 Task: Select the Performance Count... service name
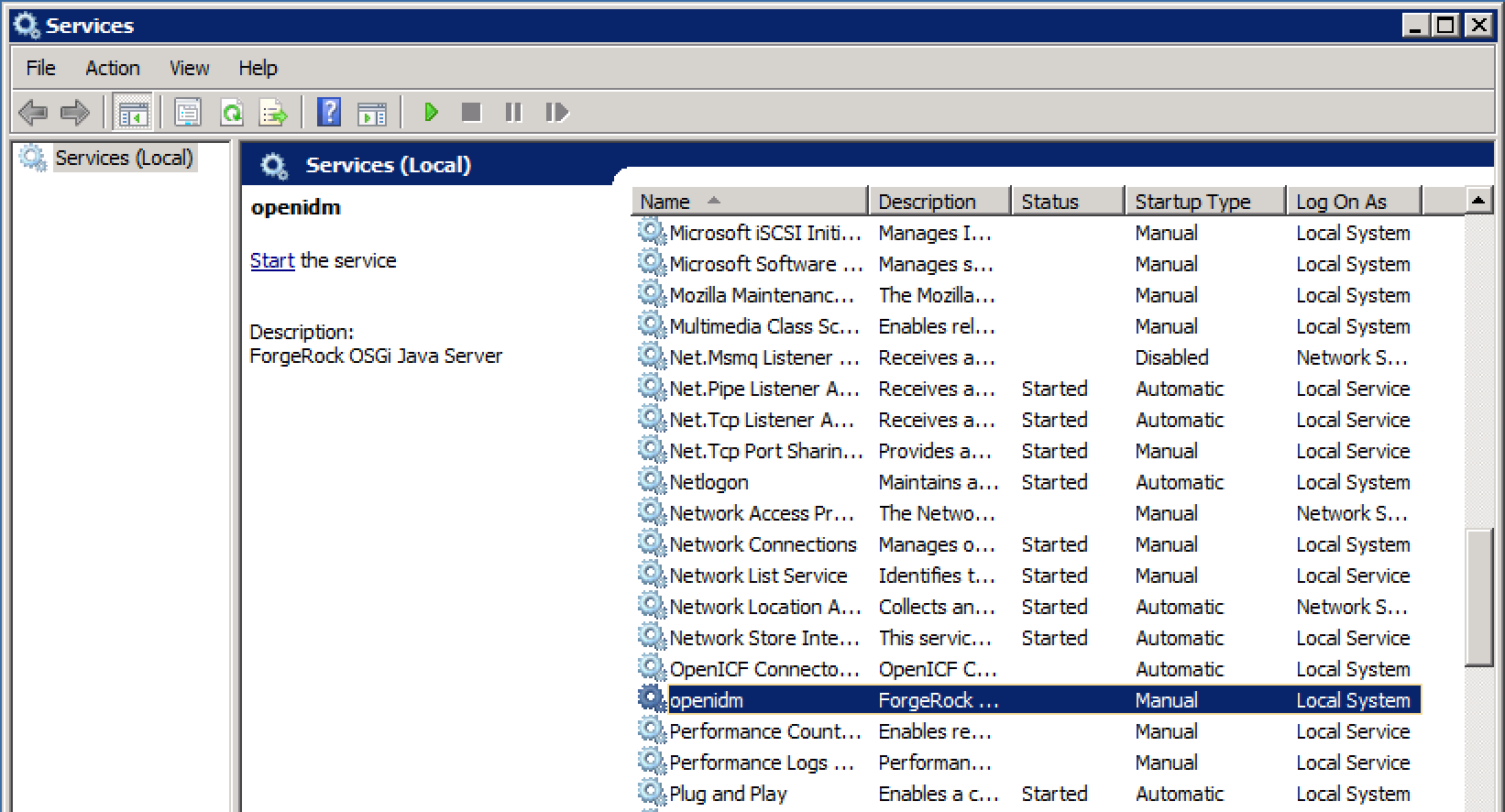[x=765, y=731]
